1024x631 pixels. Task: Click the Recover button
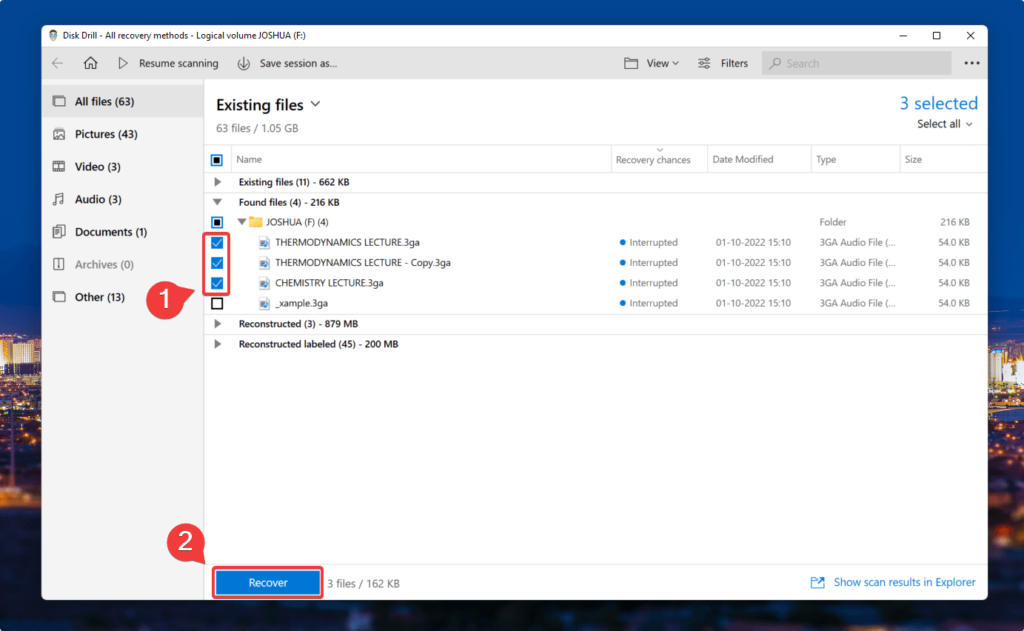[267, 582]
